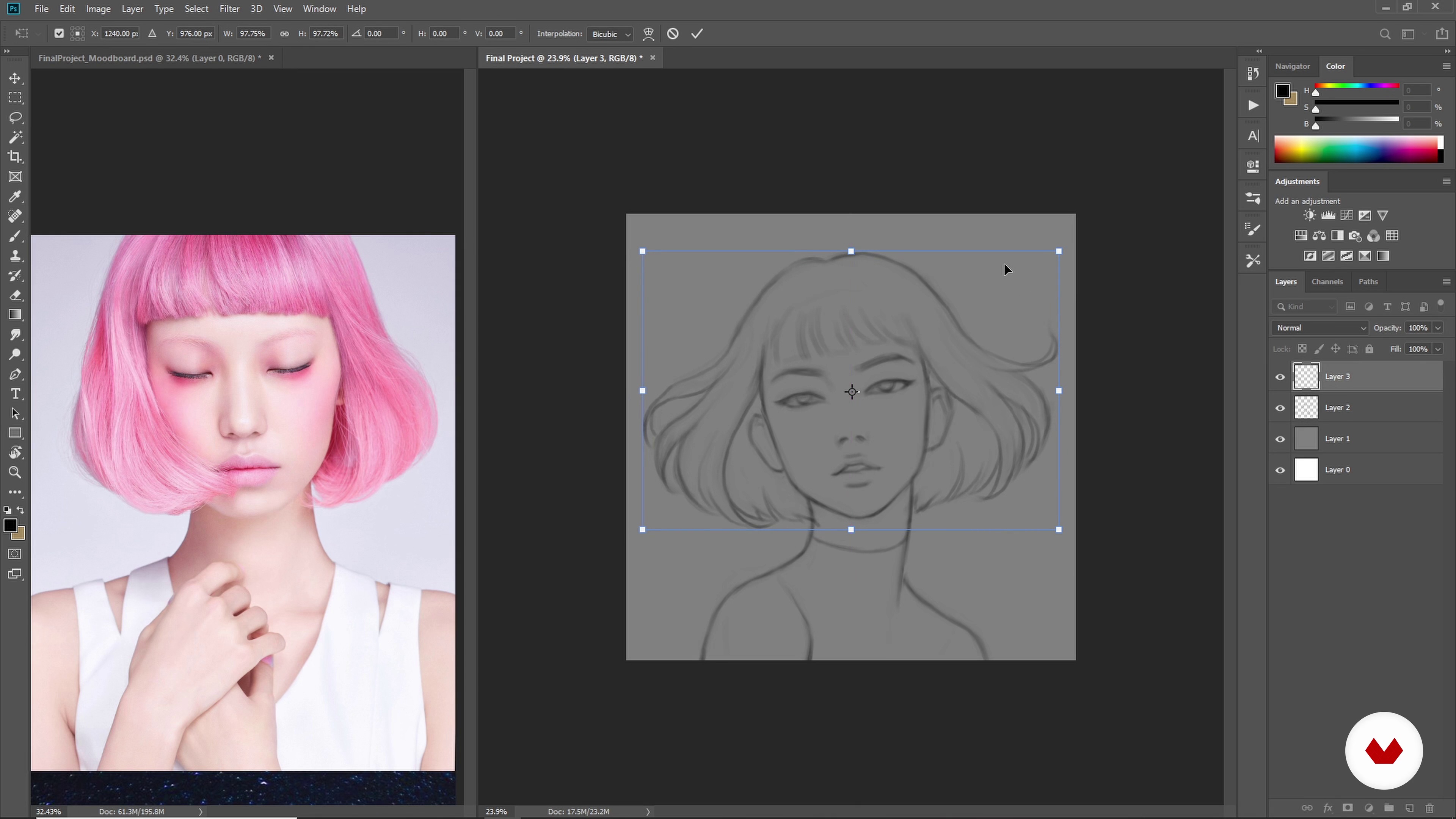Click the foreground color swatch in toolbar

point(9,526)
